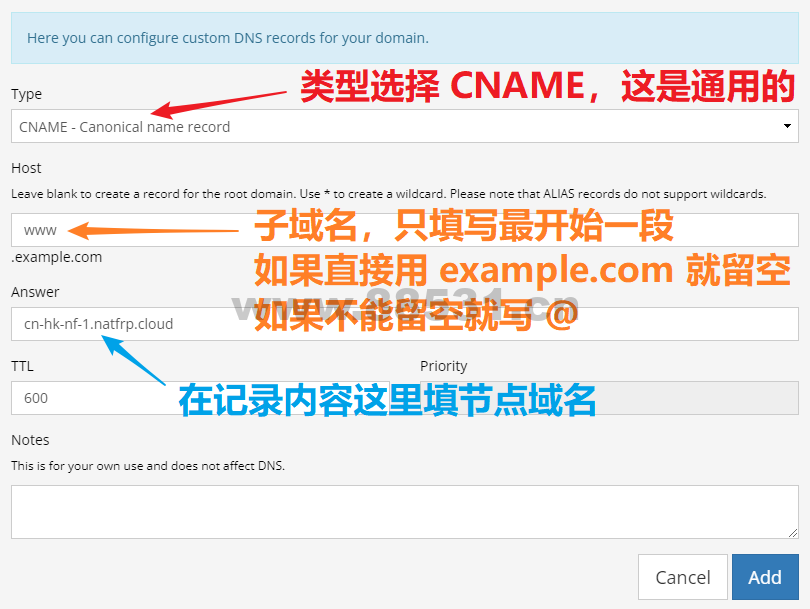Click the red annotation text mentioning CNAME
Image resolution: width=810 pixels, height=609 pixels.
547,86
